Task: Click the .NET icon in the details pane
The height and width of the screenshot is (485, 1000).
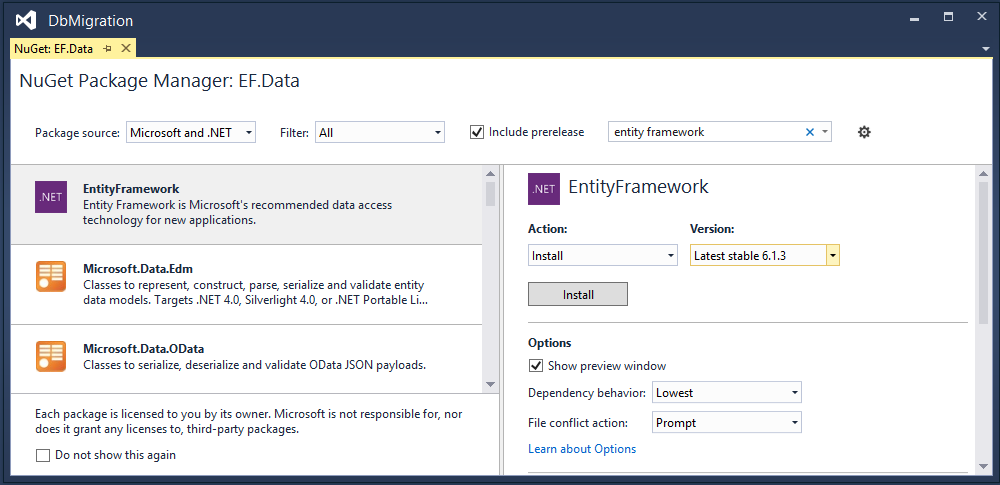Action: click(x=544, y=189)
